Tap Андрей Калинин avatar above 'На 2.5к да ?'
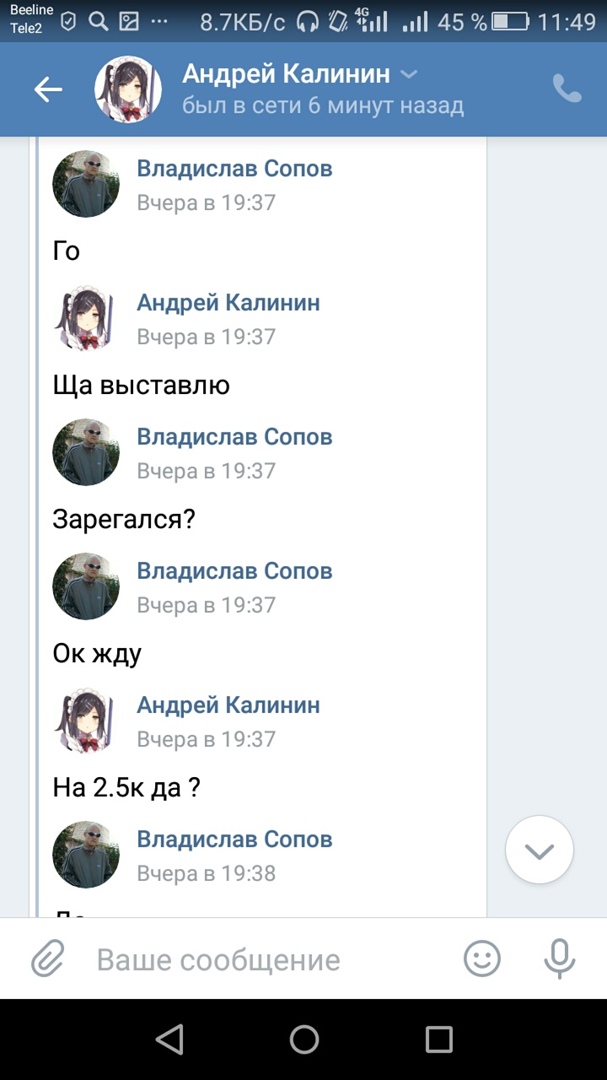Screen dimensions: 607x1080 86,720
